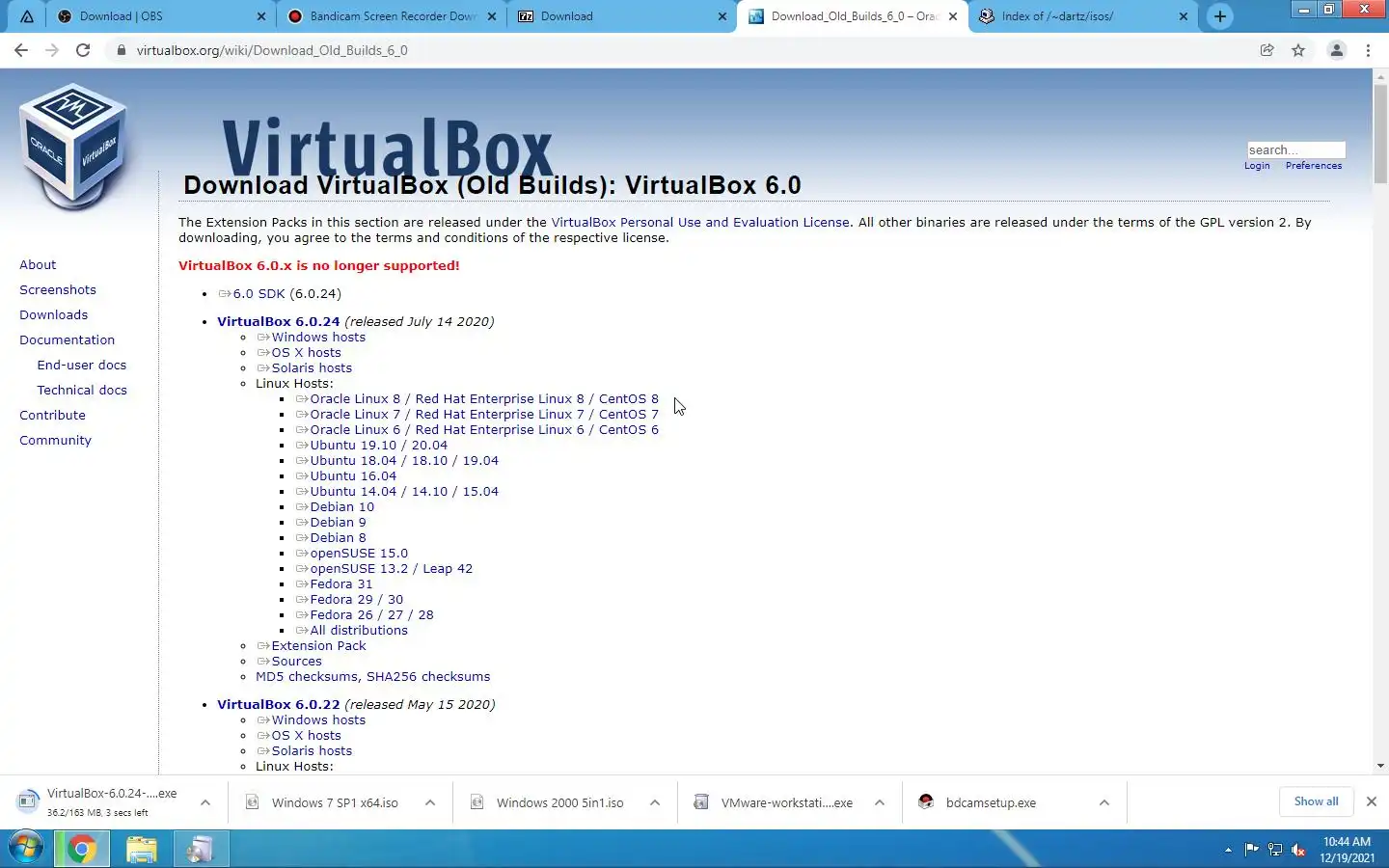Open Technical docs sidebar link

pyautogui.click(x=82, y=390)
